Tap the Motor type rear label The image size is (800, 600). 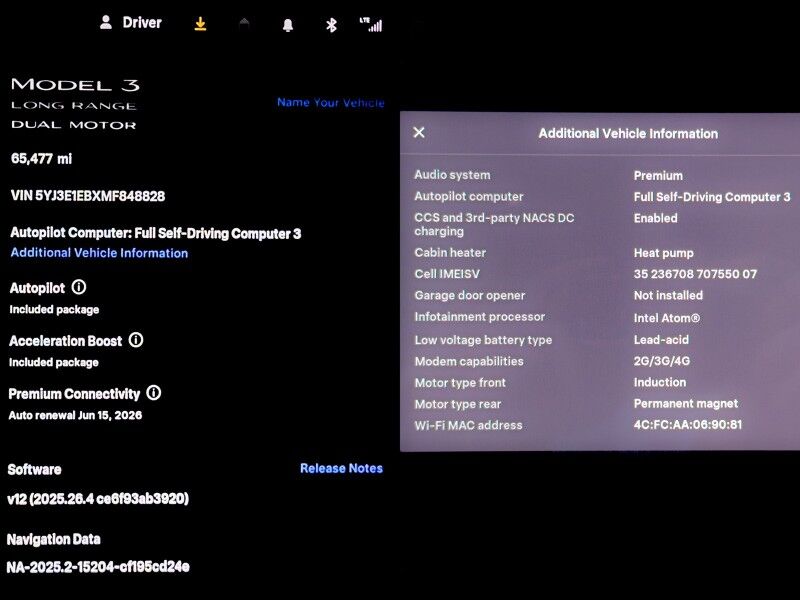coord(458,404)
